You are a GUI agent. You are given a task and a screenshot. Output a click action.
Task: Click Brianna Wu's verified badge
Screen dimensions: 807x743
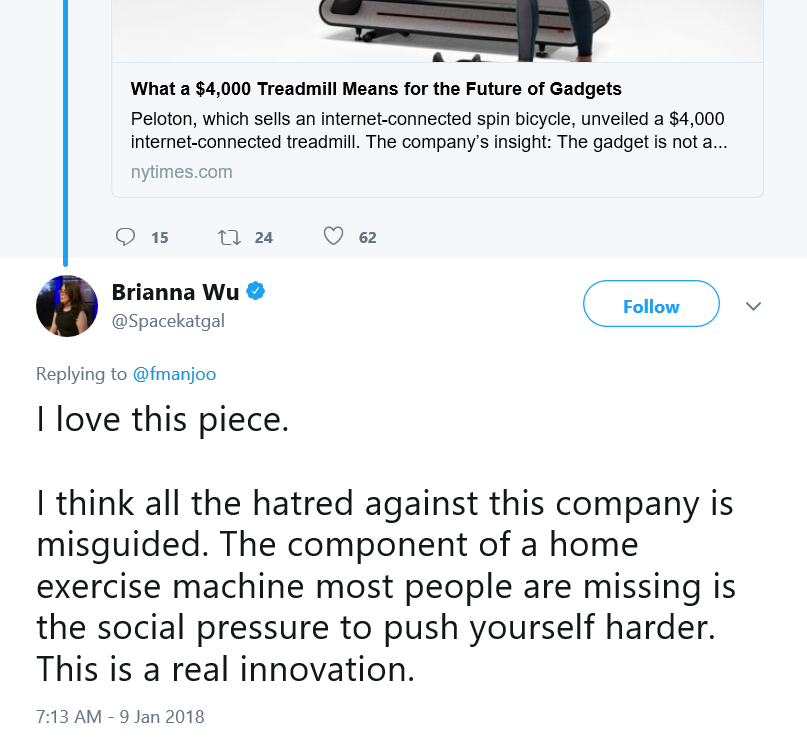pyautogui.click(x=256, y=291)
